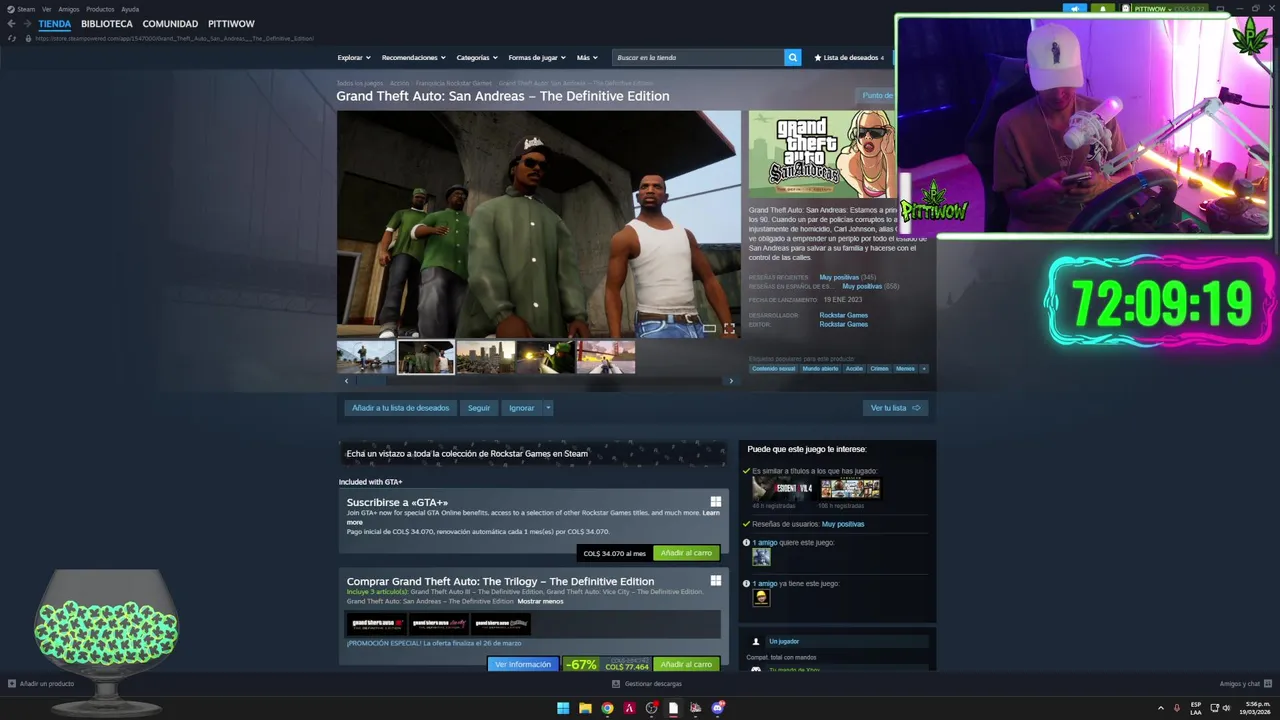Click the Windows Start button
Image resolution: width=1280 pixels, height=720 pixels.
[x=563, y=708]
